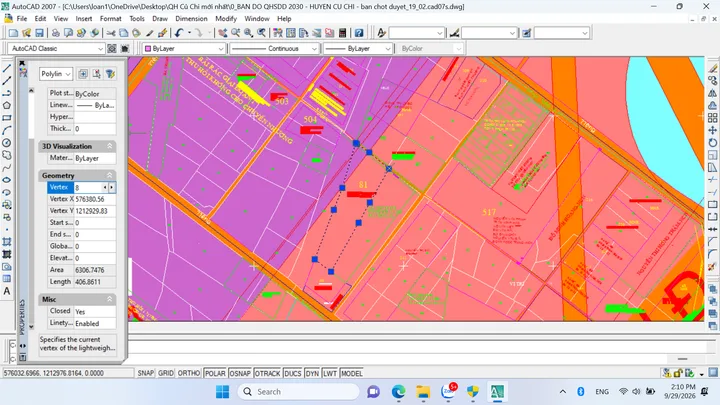Toggle LWT lineweight display

tap(330, 373)
